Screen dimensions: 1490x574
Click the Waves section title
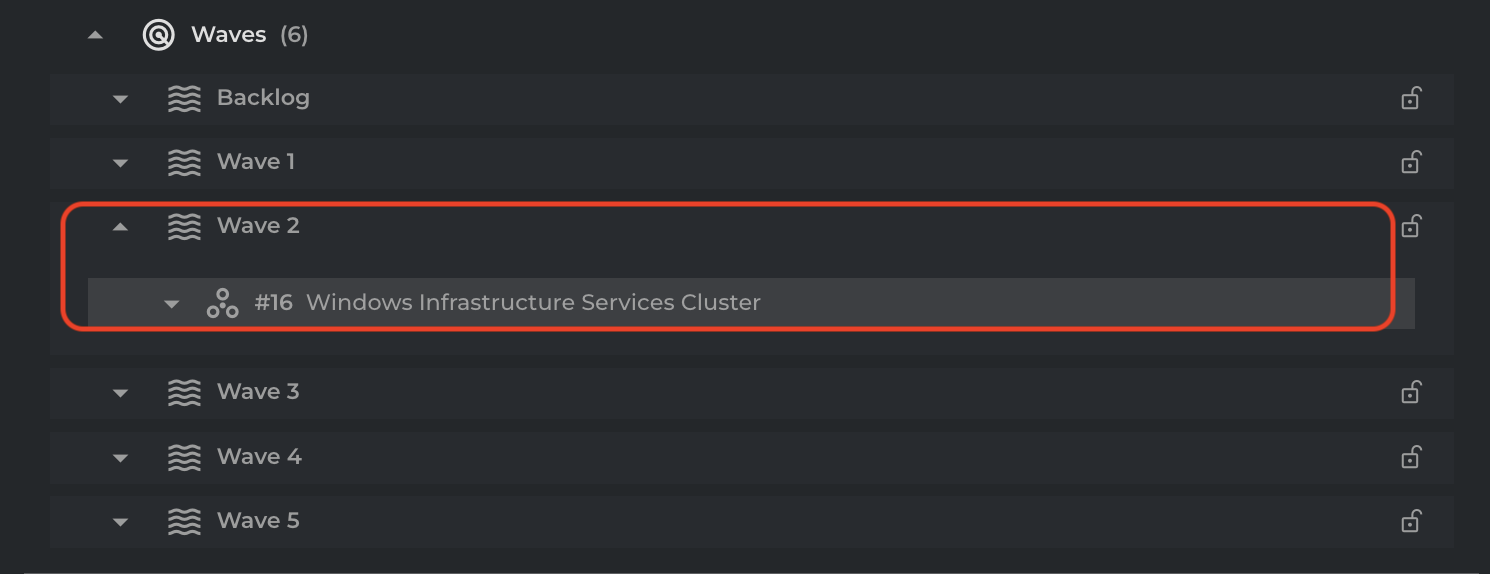(229, 35)
